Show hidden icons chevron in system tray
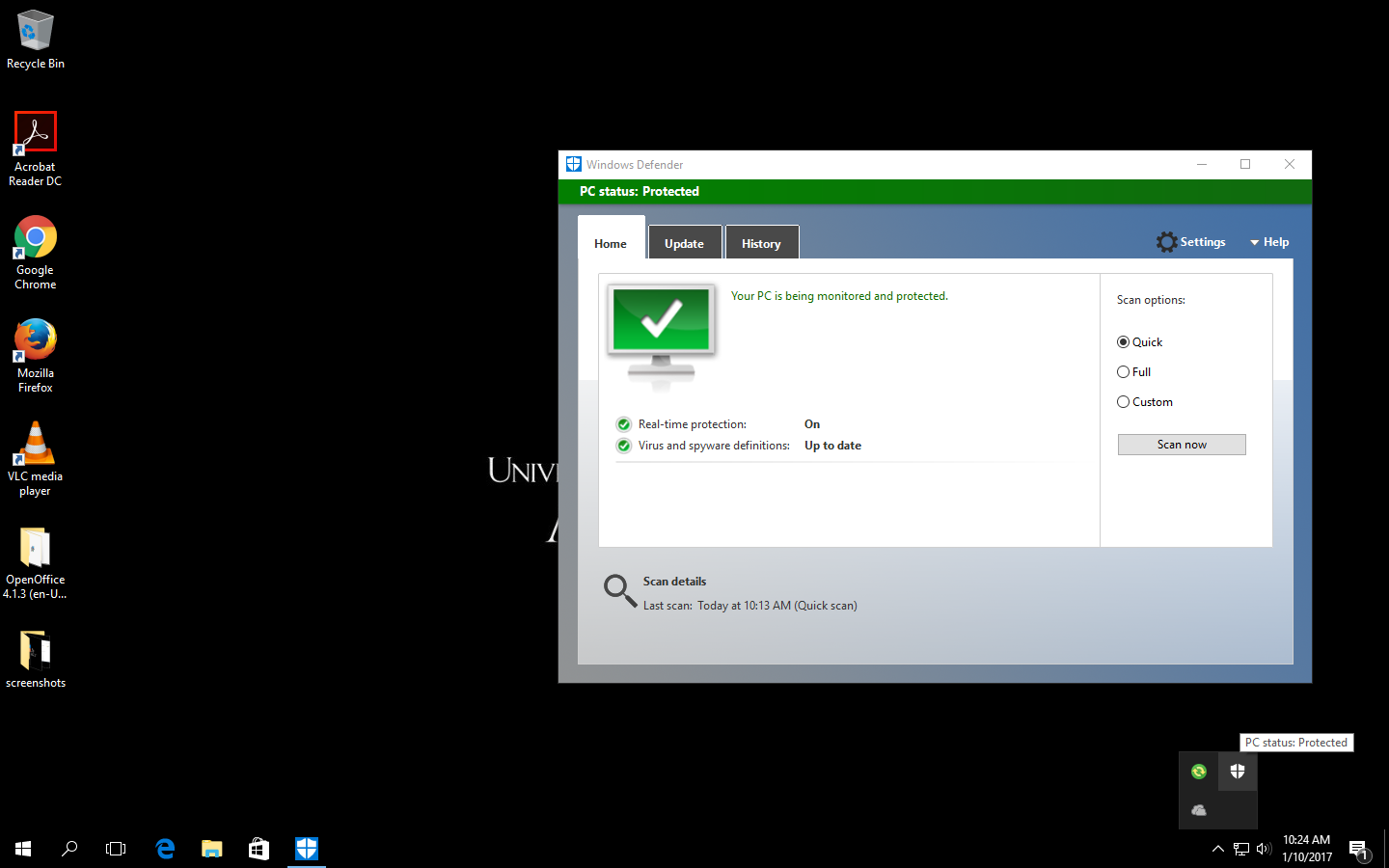This screenshot has width=1389, height=868. click(1217, 849)
